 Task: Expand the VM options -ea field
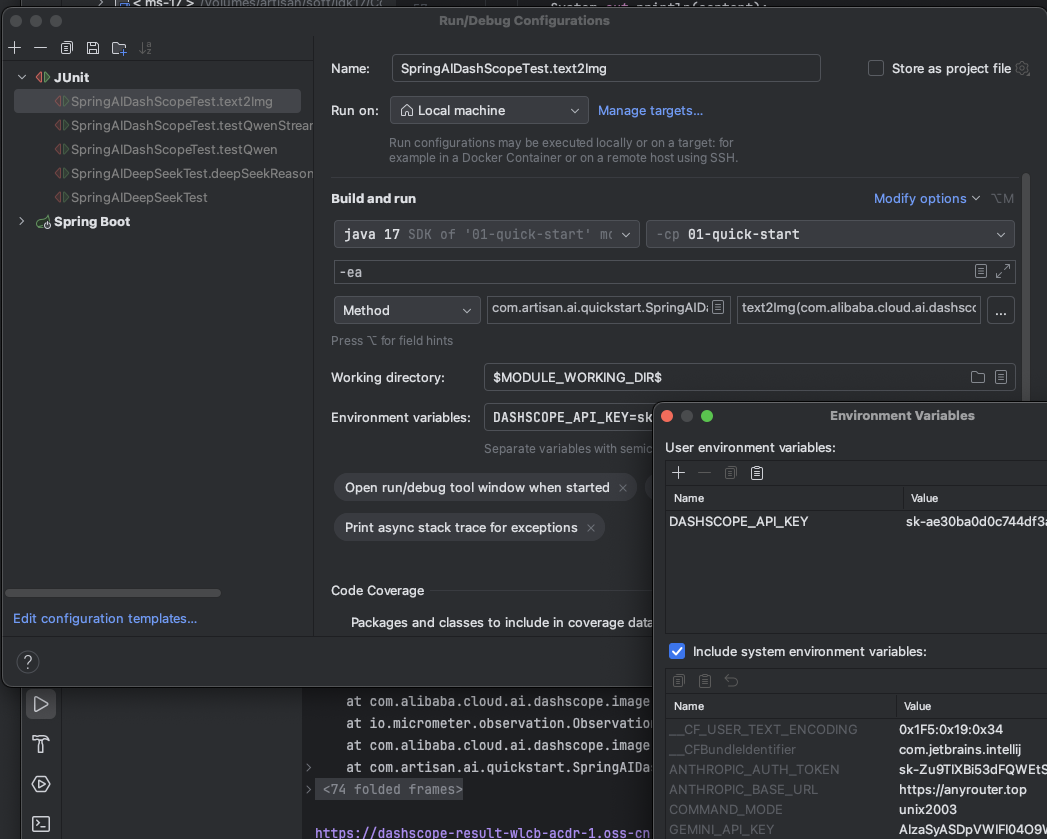1003,271
